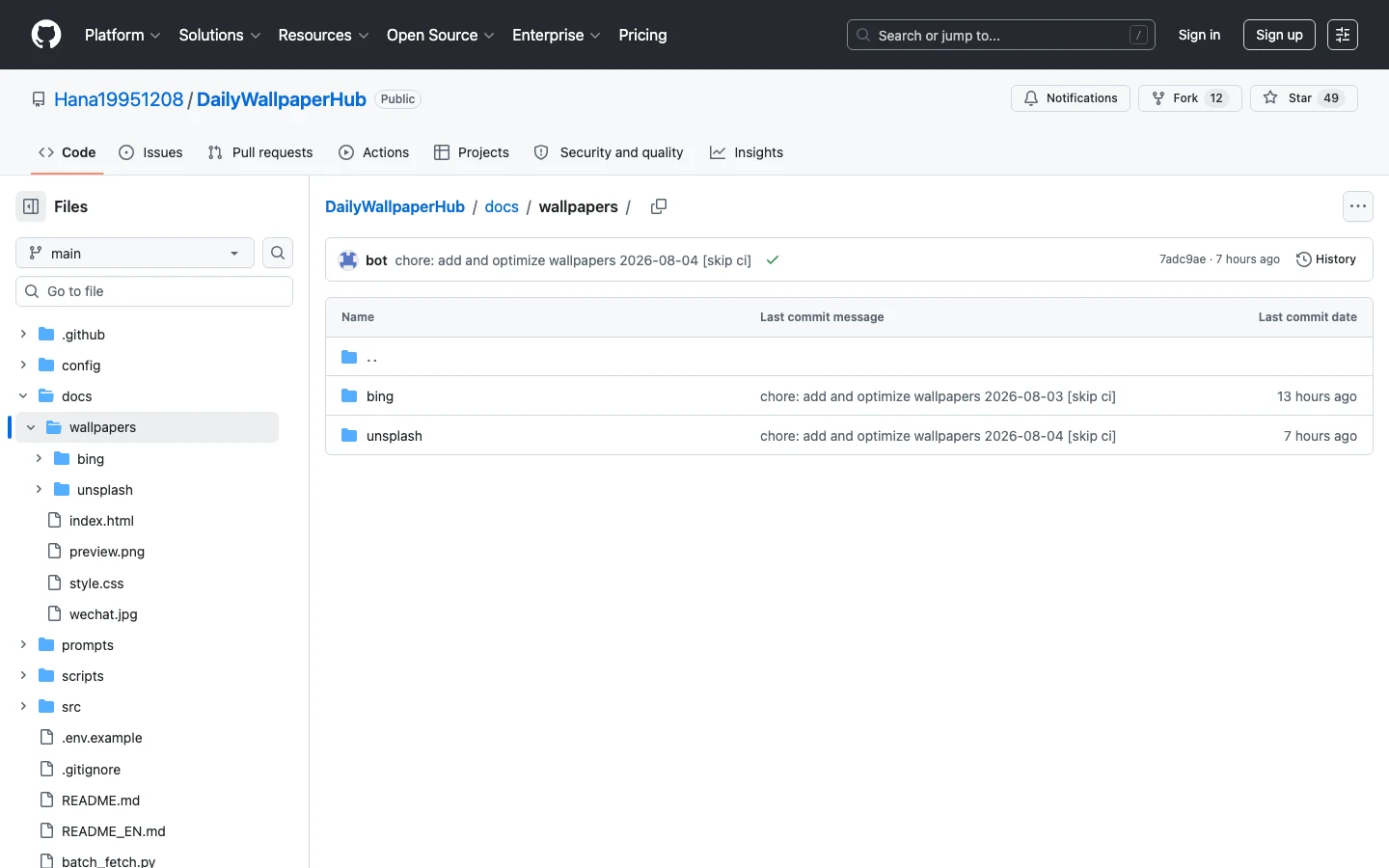Expand the src folder chevron
Screen dimensions: 1389x868
click(x=23, y=706)
